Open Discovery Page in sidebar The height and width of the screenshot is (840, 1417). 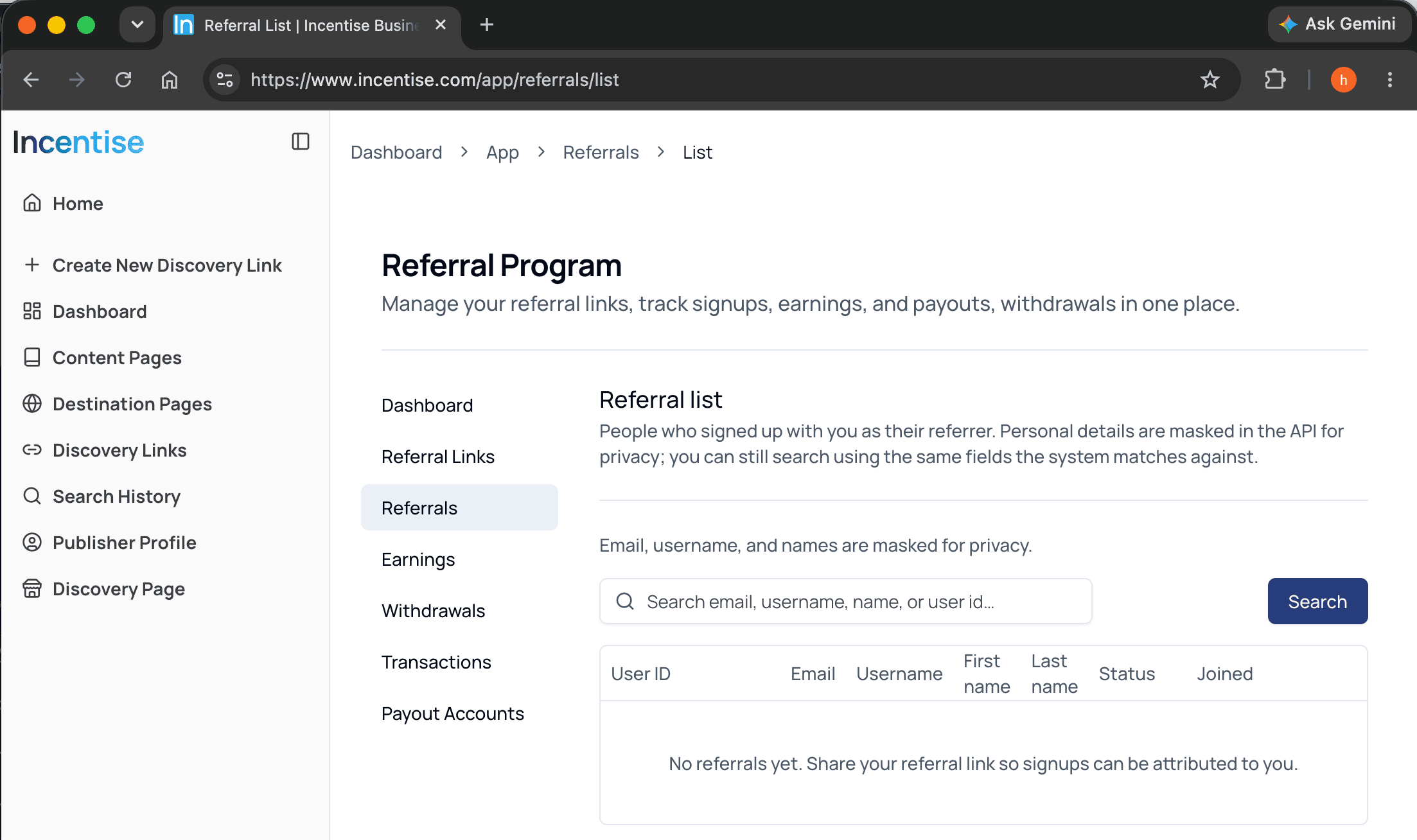(119, 589)
